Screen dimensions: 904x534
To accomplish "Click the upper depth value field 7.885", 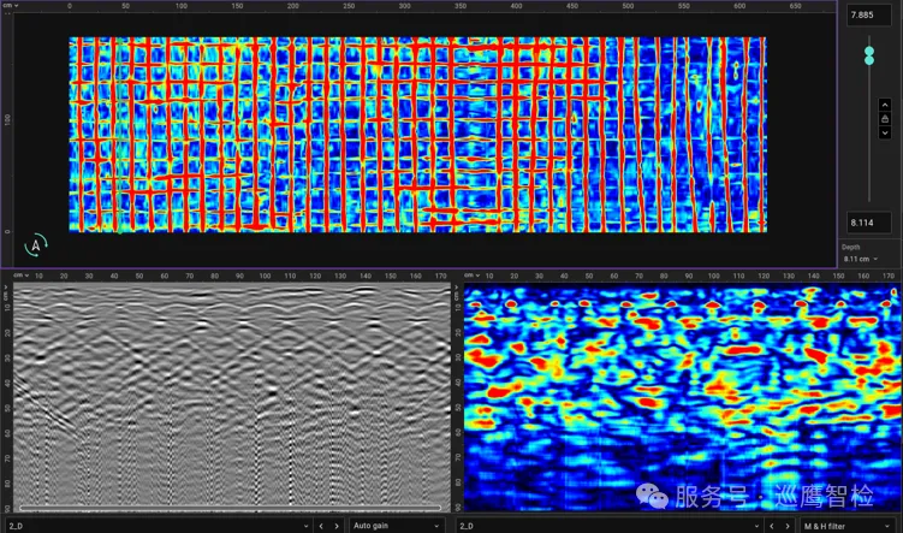I will coord(868,15).
